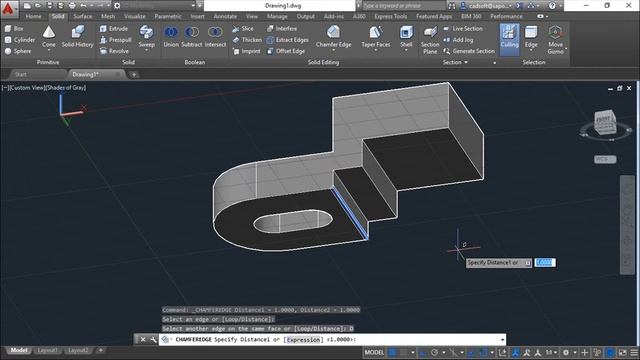Click the Distance1 dynamic input field
The width and height of the screenshot is (640, 360).
[545, 262]
